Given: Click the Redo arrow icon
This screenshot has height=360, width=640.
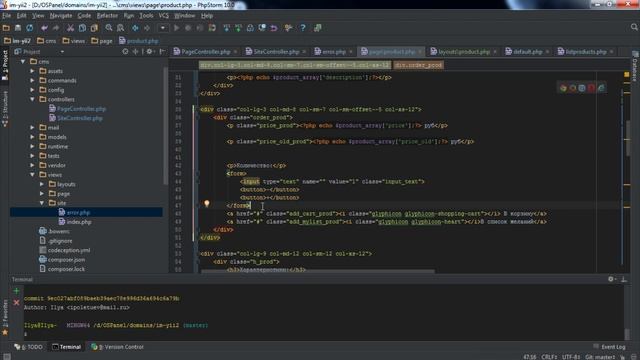Looking at the screenshot, I should coord(56,28).
